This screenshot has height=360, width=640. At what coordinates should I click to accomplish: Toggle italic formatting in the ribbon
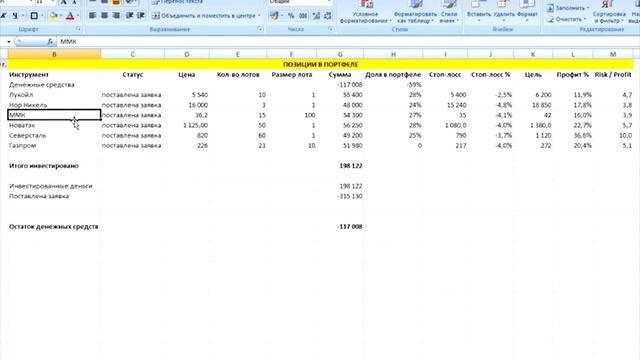tap(3, 16)
